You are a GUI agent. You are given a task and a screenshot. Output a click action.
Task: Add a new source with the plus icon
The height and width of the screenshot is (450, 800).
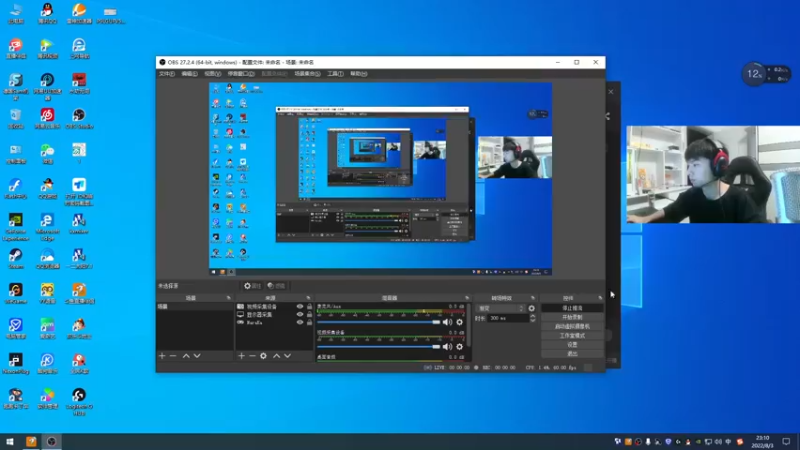point(241,356)
